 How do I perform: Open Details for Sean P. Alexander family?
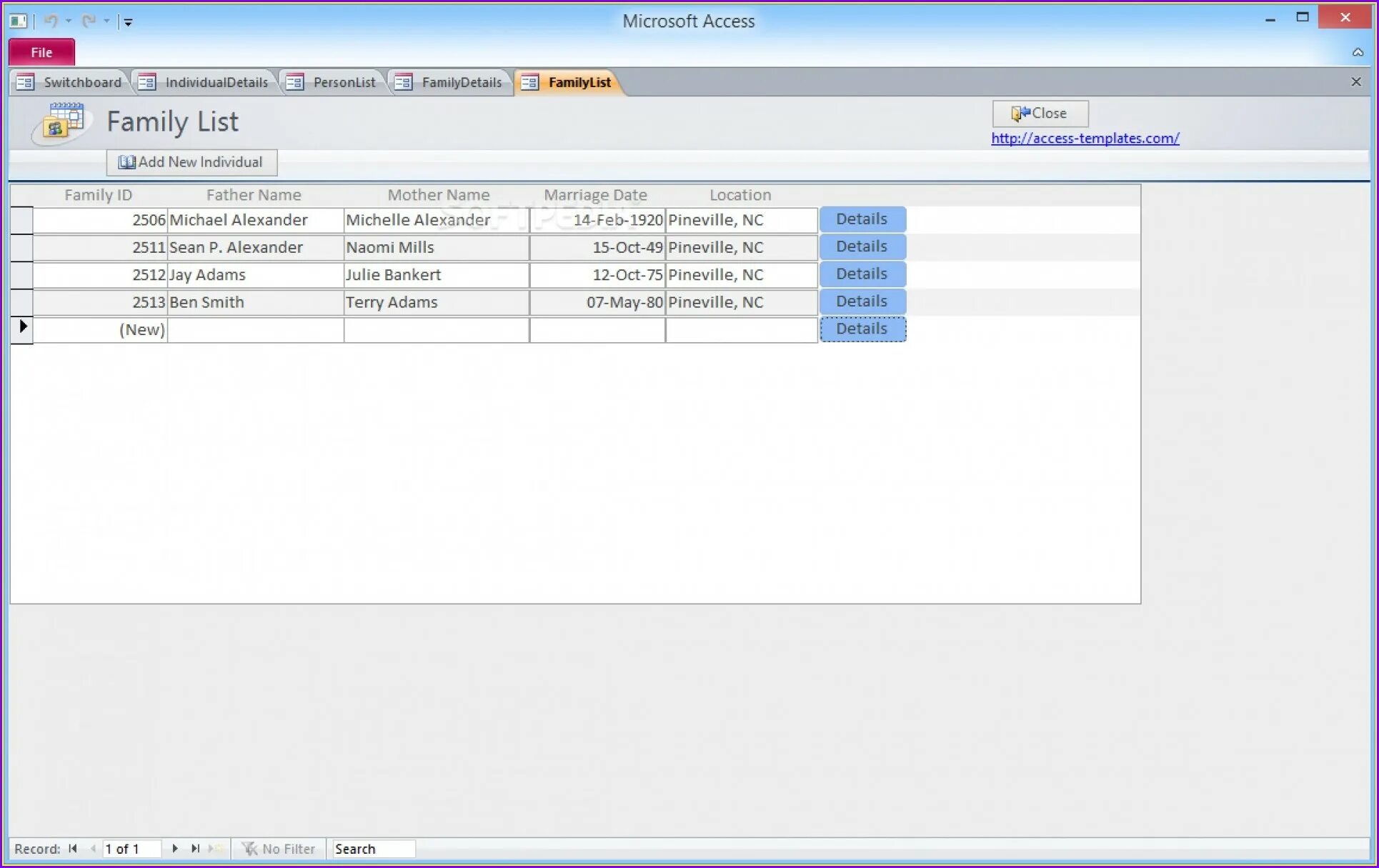coord(862,246)
